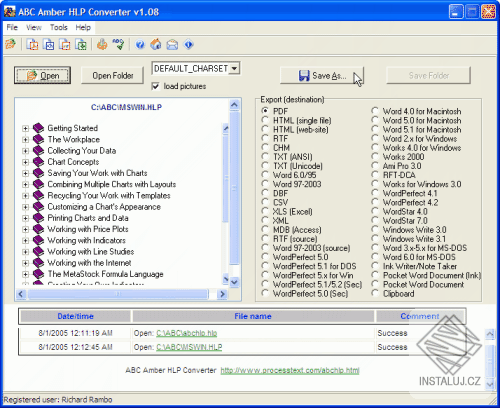This screenshot has height=408, width=500.
Task: Select Pocket Word Document (Ink) option
Action: pyautogui.click(x=375, y=275)
